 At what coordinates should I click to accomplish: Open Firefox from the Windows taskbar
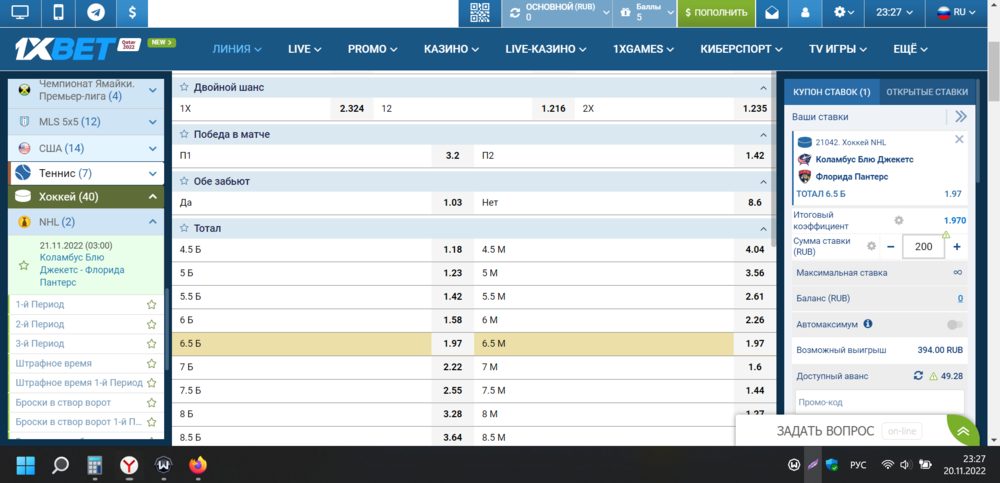pos(198,466)
